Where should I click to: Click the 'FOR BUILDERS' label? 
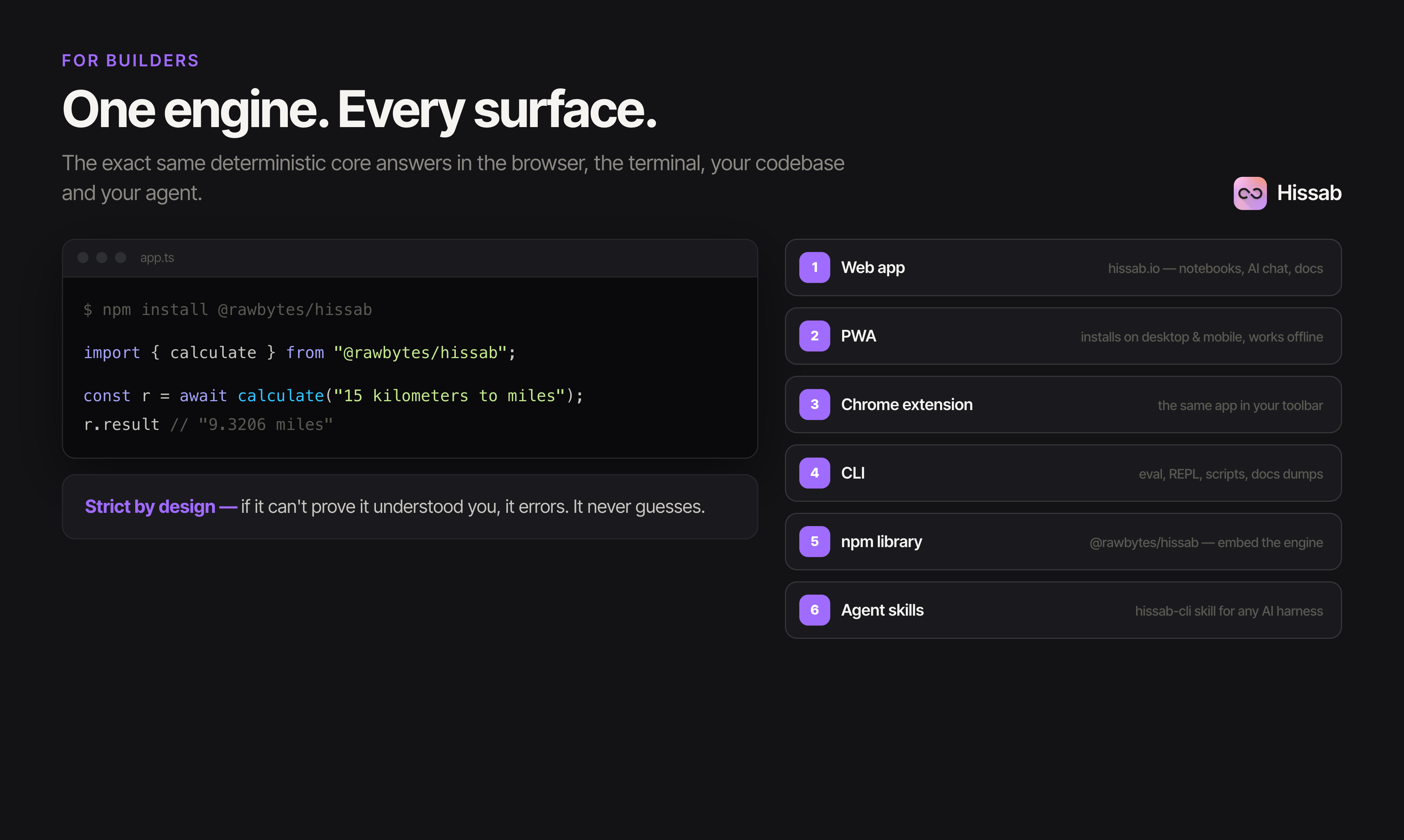tap(131, 60)
